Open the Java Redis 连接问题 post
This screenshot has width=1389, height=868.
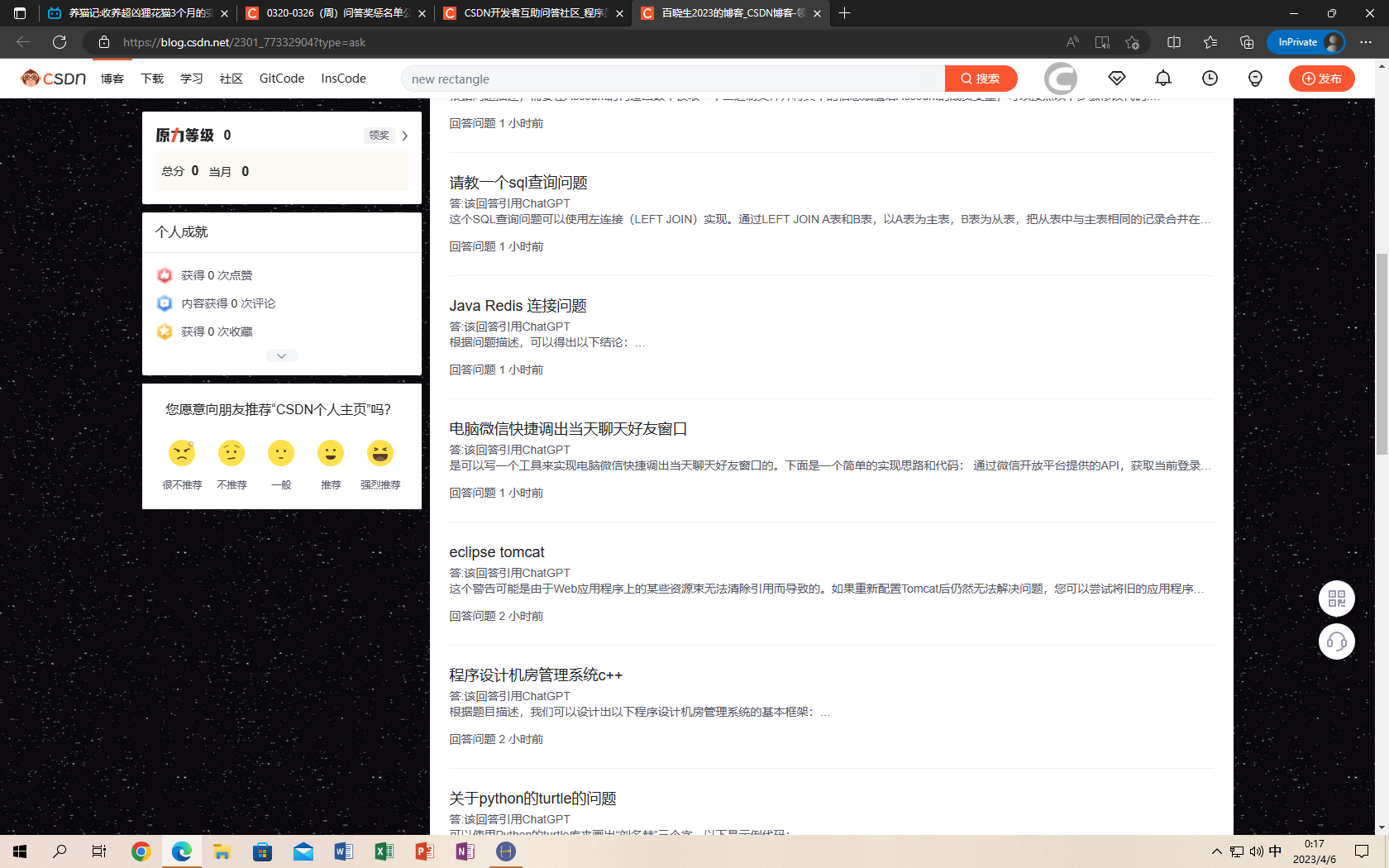click(518, 306)
